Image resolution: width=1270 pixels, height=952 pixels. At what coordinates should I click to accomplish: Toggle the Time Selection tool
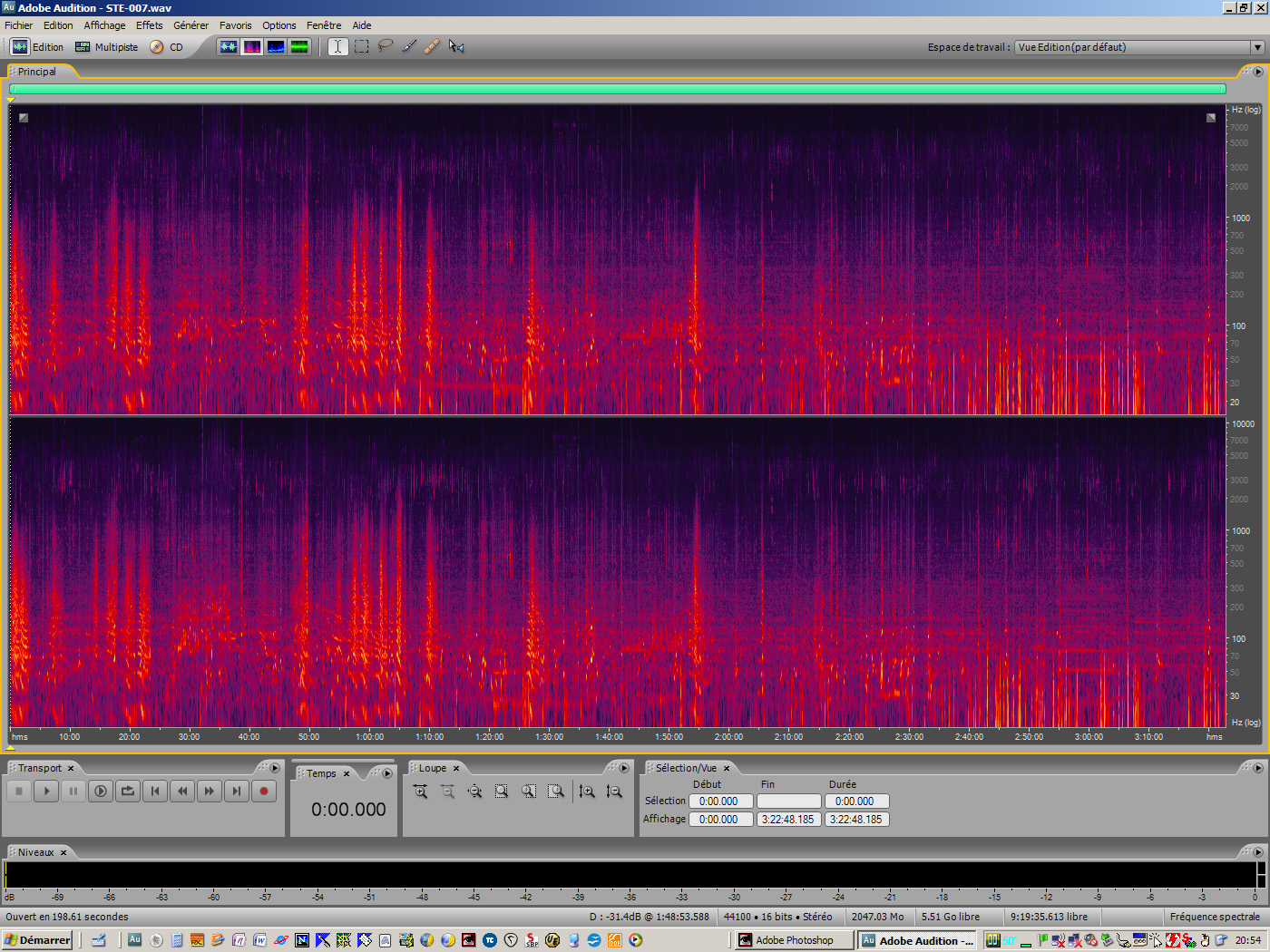click(337, 46)
